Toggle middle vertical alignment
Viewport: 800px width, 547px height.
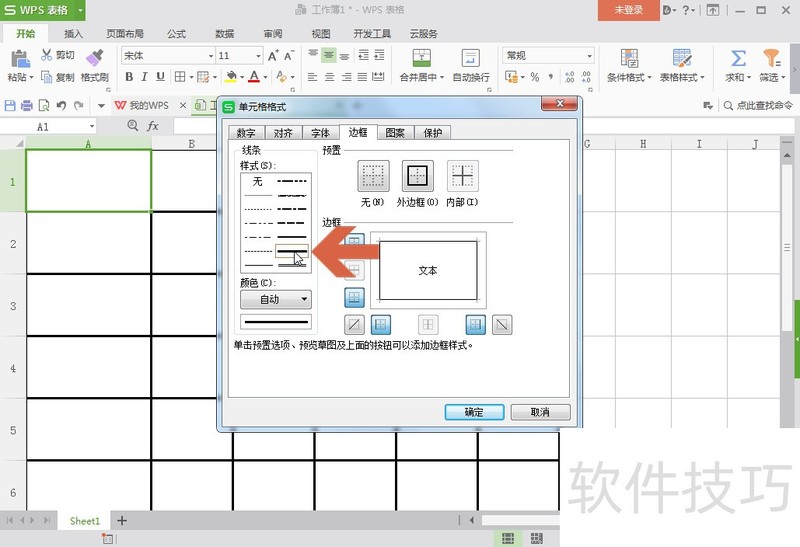[x=329, y=55]
